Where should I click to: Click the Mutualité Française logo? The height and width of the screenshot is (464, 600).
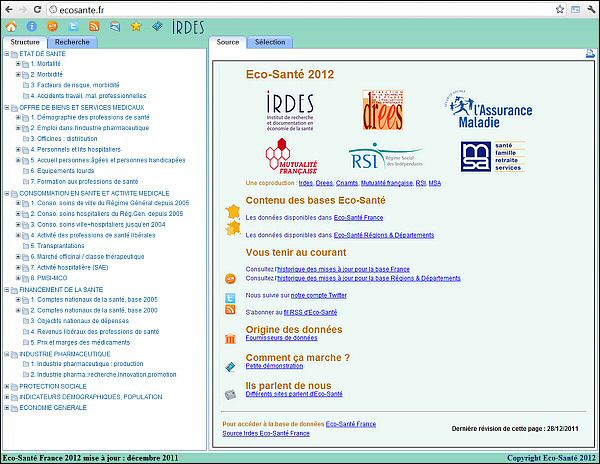click(292, 156)
